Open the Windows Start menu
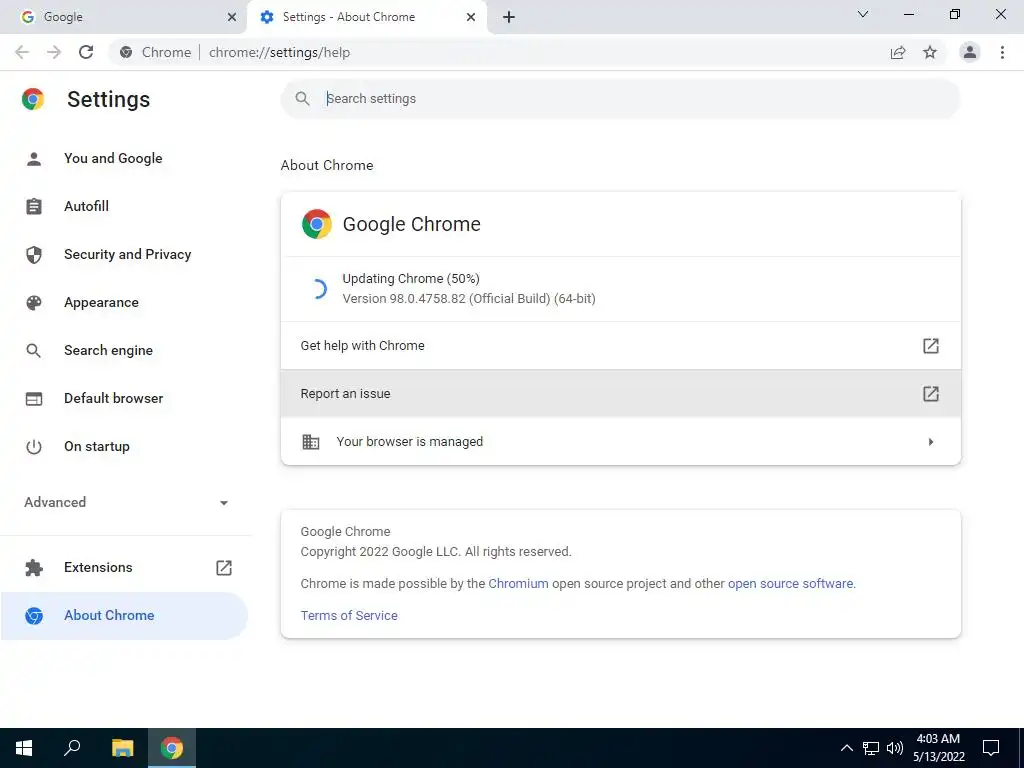1024x768 pixels. (x=24, y=748)
